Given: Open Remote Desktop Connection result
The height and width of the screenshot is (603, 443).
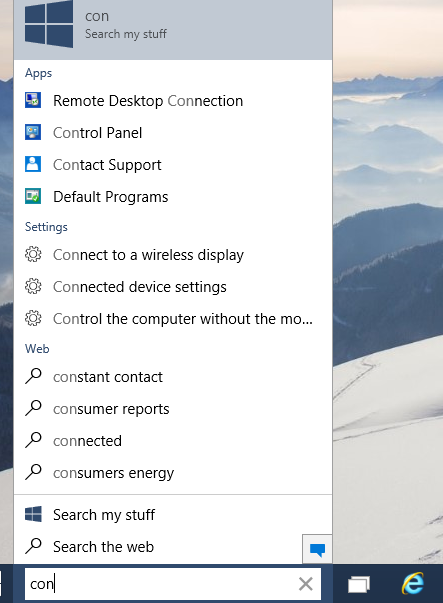Looking at the screenshot, I should click(173, 101).
